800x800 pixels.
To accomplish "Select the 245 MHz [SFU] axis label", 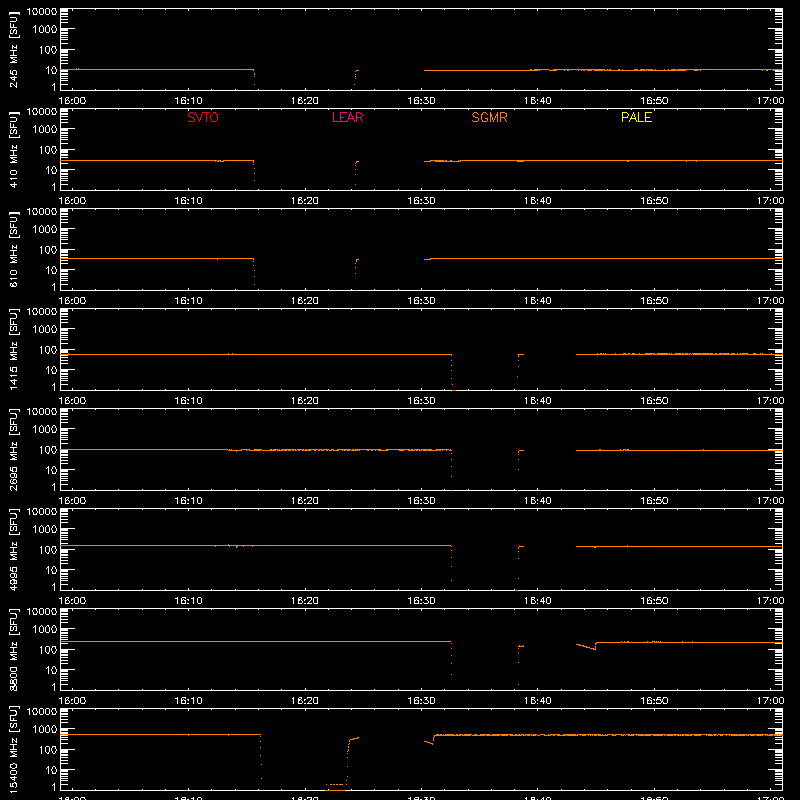I will [14, 49].
